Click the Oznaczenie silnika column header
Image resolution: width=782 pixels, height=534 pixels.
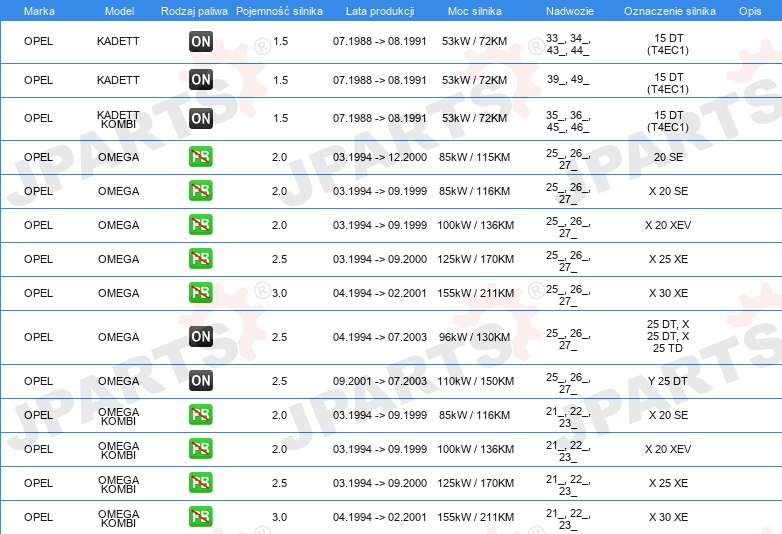pos(670,11)
